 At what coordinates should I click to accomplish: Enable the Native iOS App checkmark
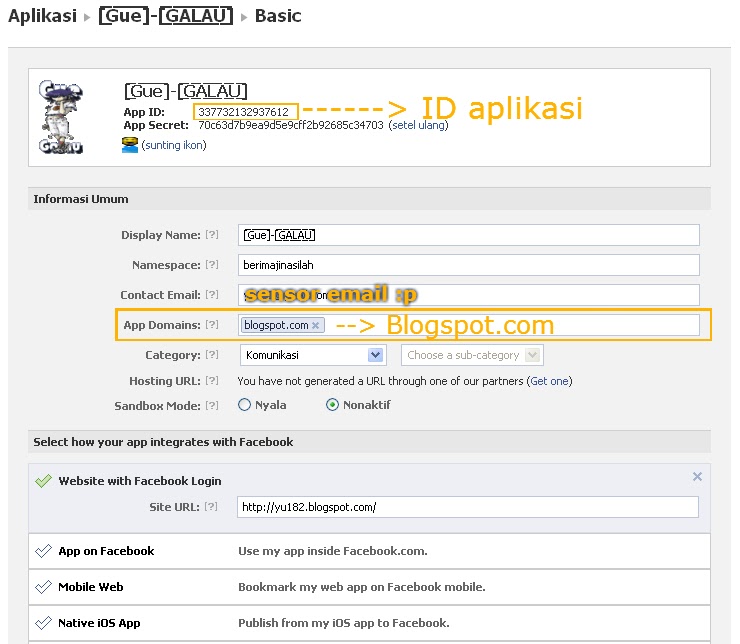pyautogui.click(x=43, y=623)
